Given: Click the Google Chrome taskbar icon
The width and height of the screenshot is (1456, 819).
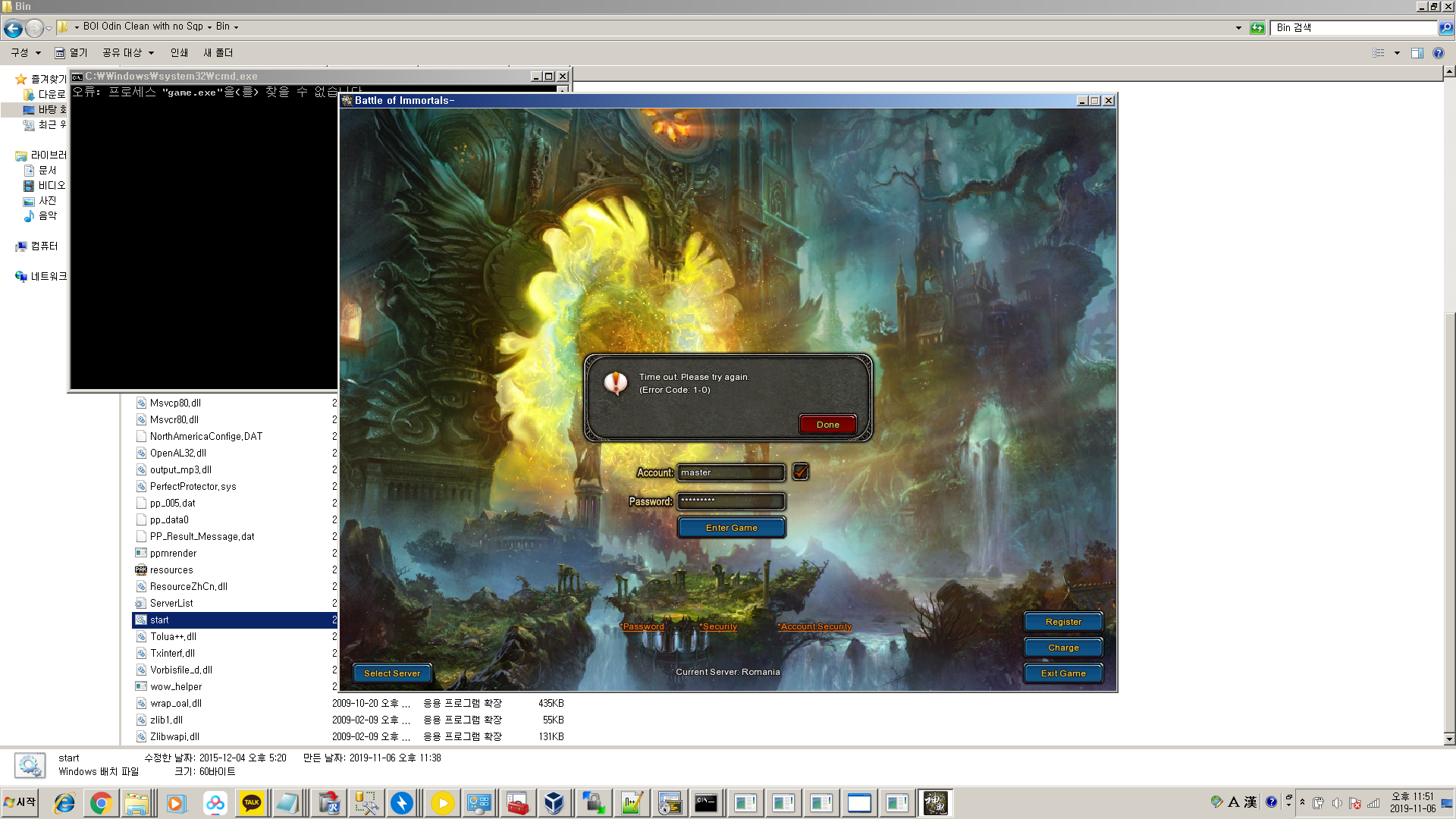Looking at the screenshot, I should click(x=101, y=803).
